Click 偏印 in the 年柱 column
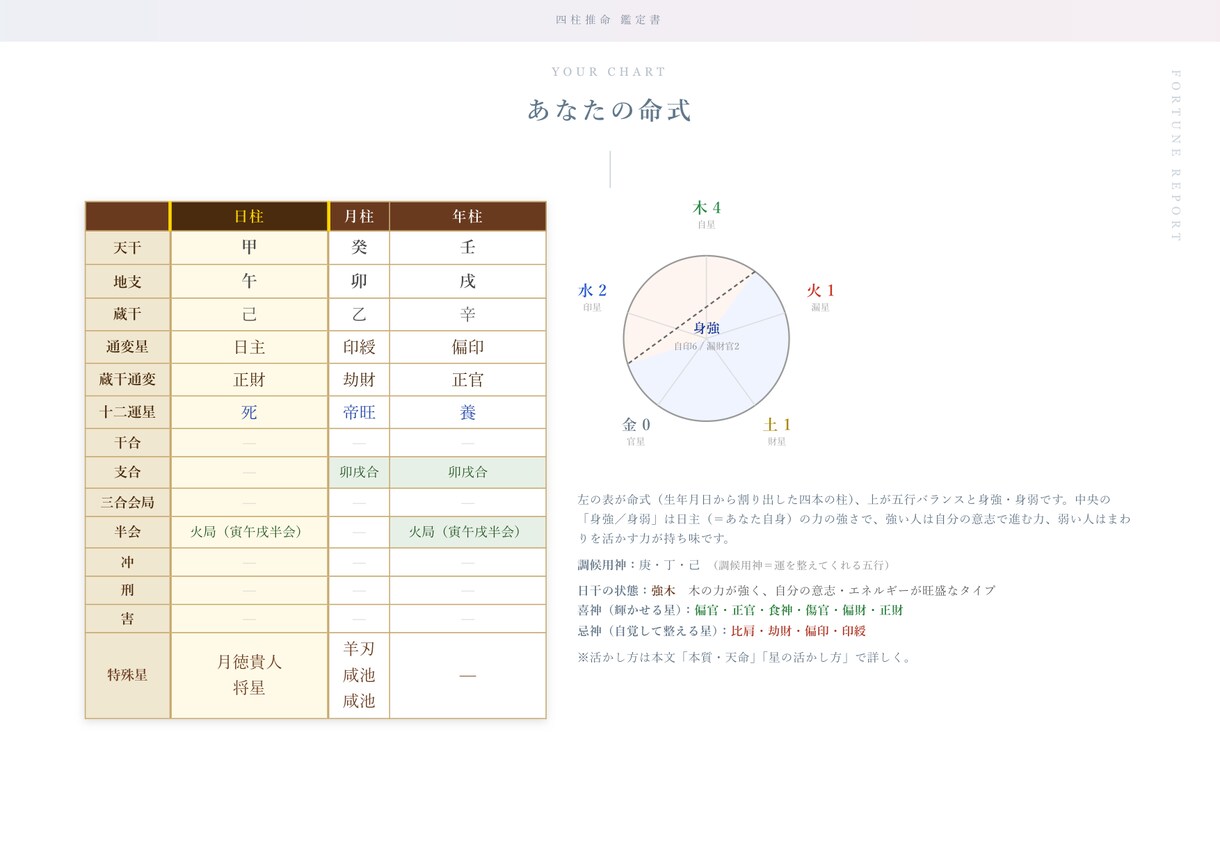 [467, 347]
